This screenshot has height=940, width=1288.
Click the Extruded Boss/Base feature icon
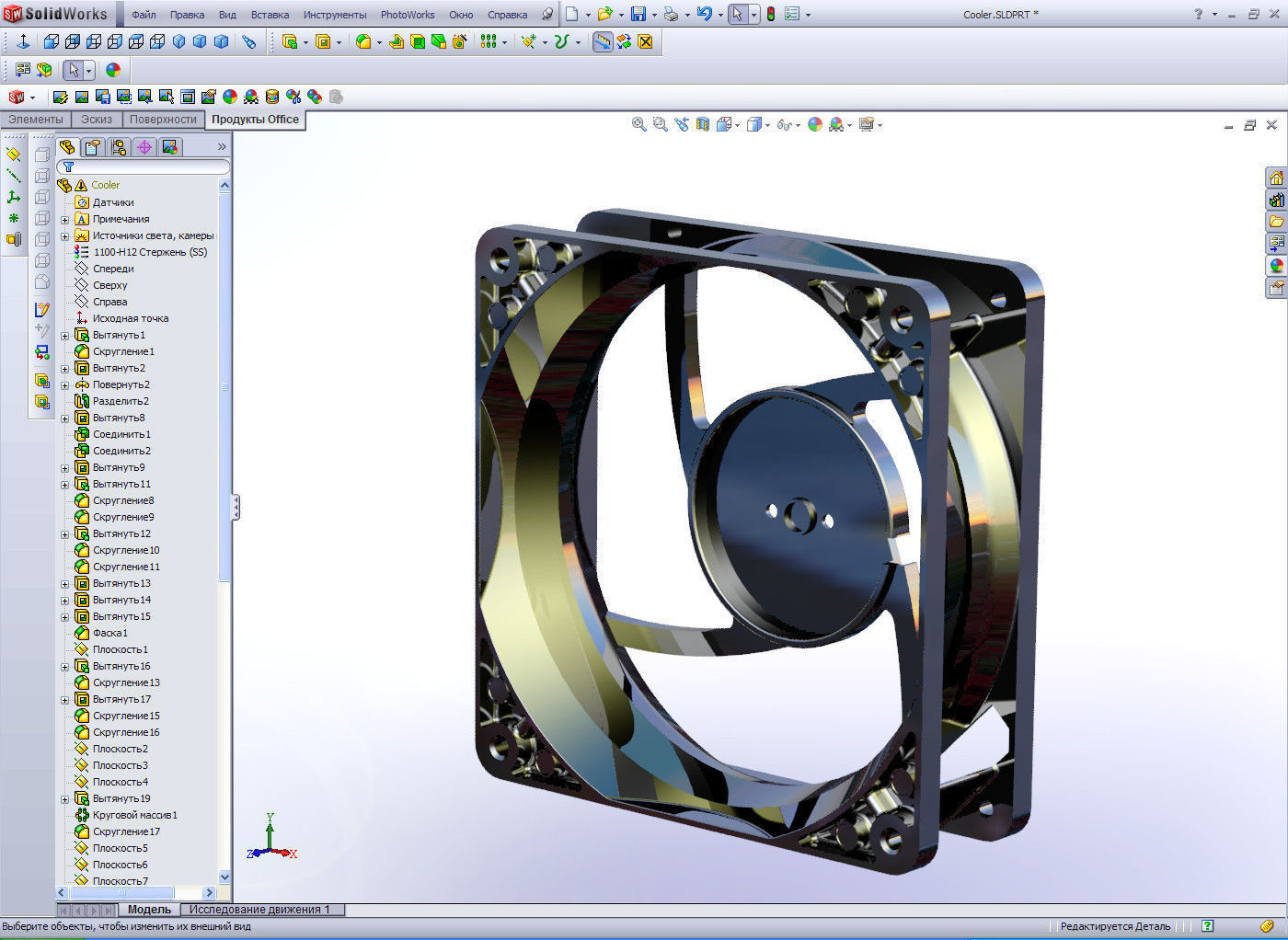290,41
